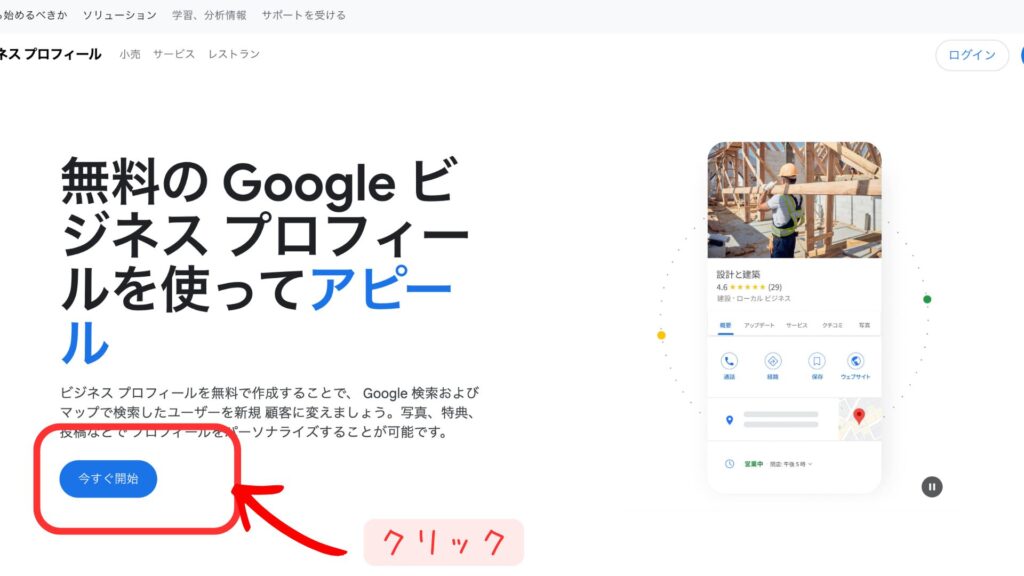Select the 通話 phone call icon
The width and height of the screenshot is (1024, 576).
(x=729, y=359)
